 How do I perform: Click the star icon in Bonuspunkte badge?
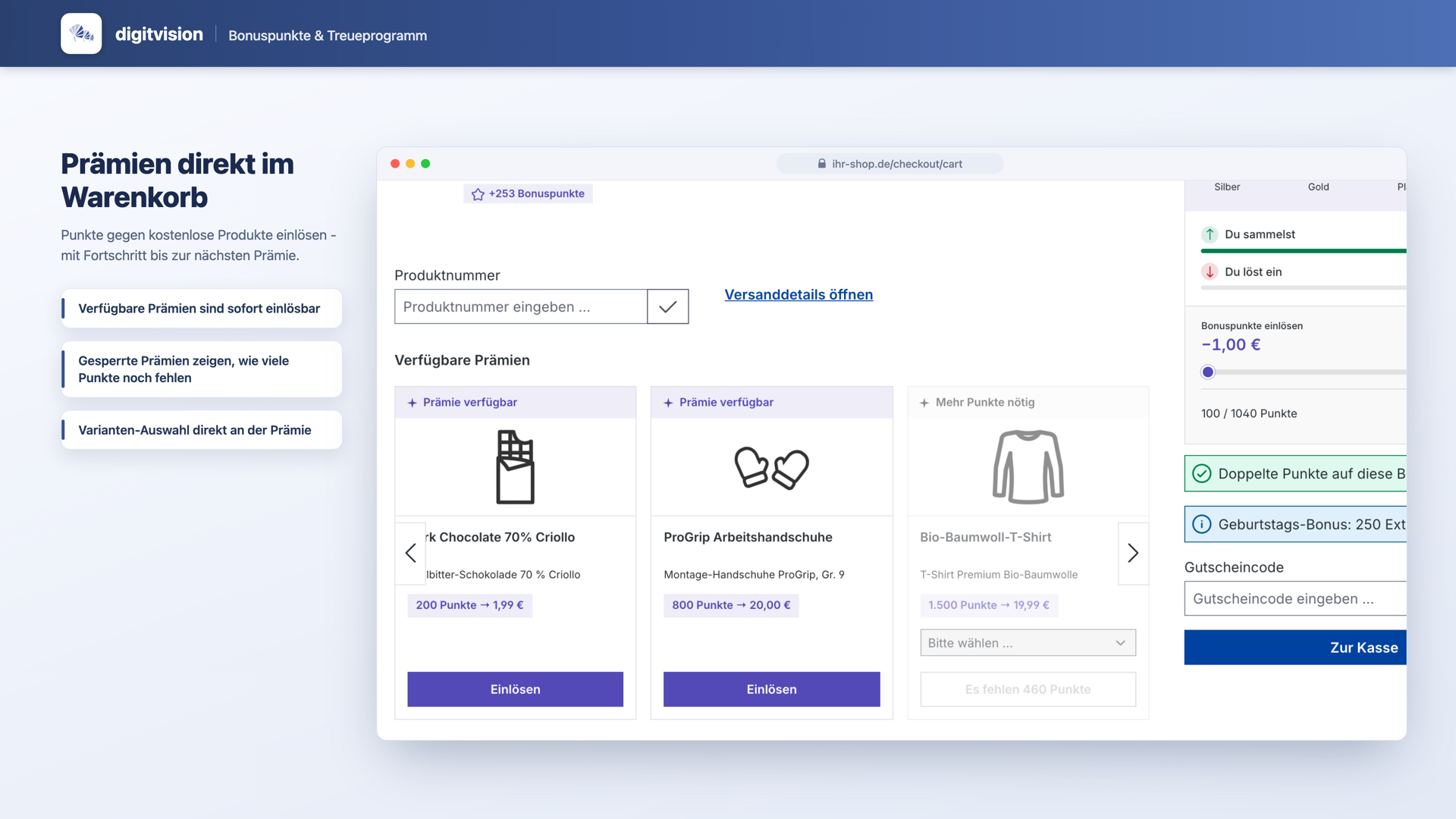(x=478, y=194)
